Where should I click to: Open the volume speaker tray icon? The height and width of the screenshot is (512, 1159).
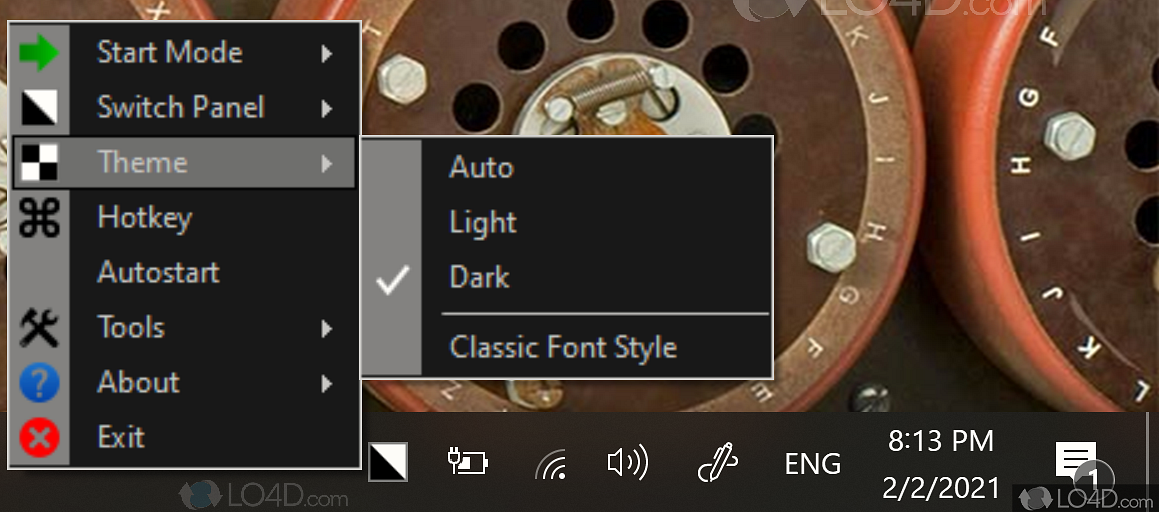(627, 463)
